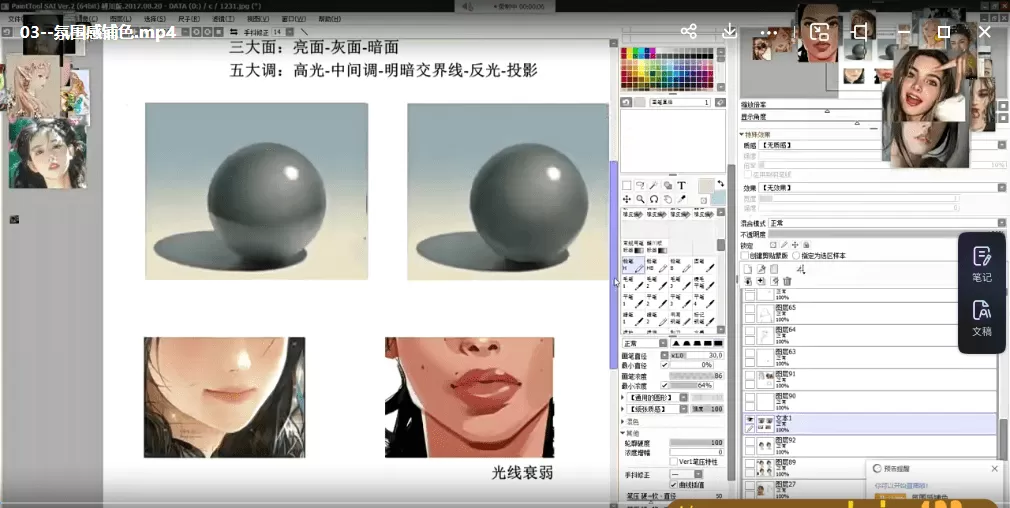
Task: Toggle the 曲线插值 checkbox
Action: pos(674,485)
